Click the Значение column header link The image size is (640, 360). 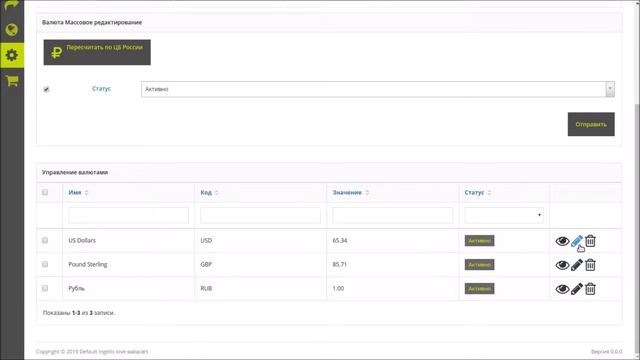[x=347, y=192]
